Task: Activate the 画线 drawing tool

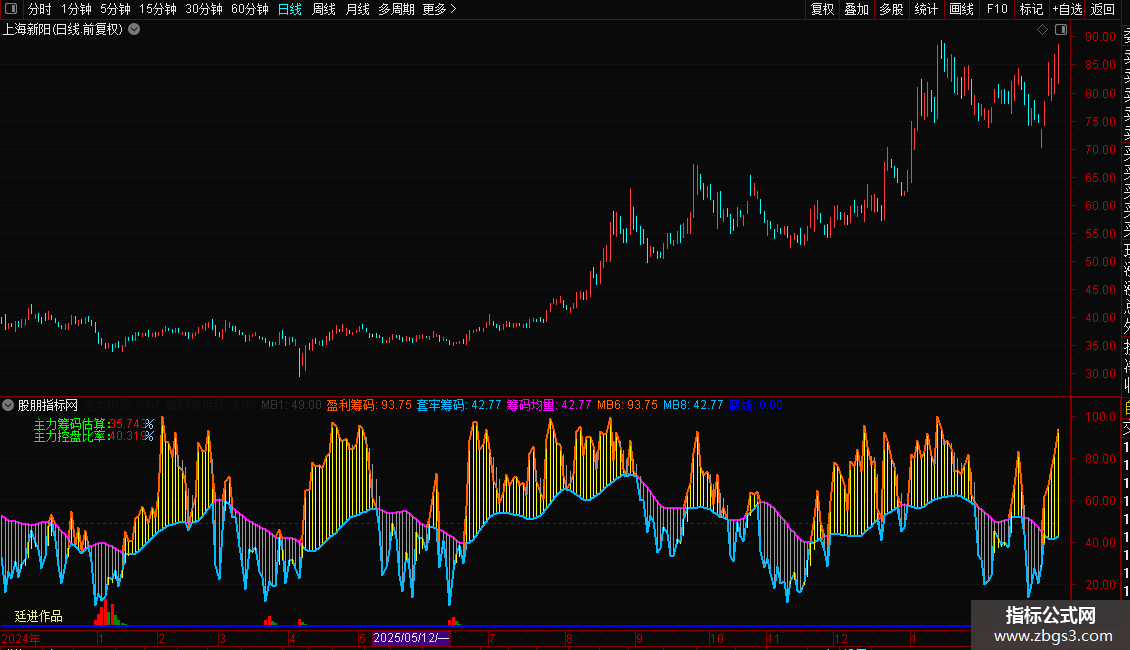Action: tap(961, 9)
